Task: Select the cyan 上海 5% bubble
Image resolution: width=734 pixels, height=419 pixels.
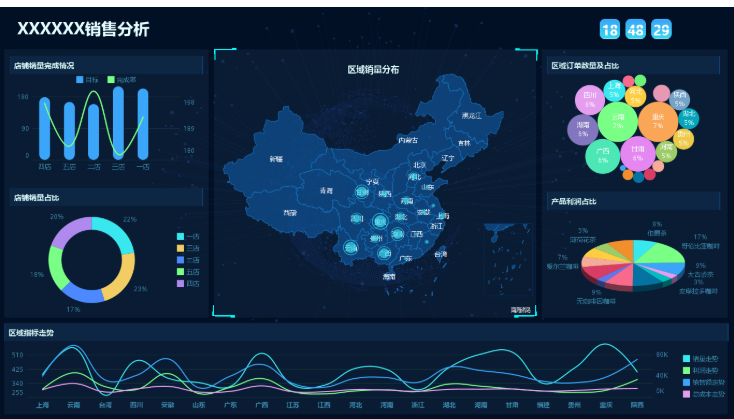Action: click(614, 90)
